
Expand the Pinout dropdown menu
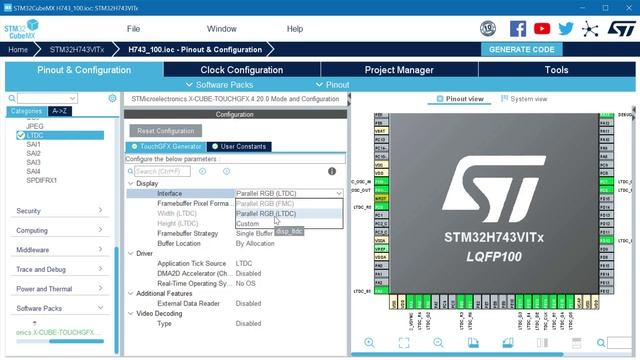(x=333, y=85)
